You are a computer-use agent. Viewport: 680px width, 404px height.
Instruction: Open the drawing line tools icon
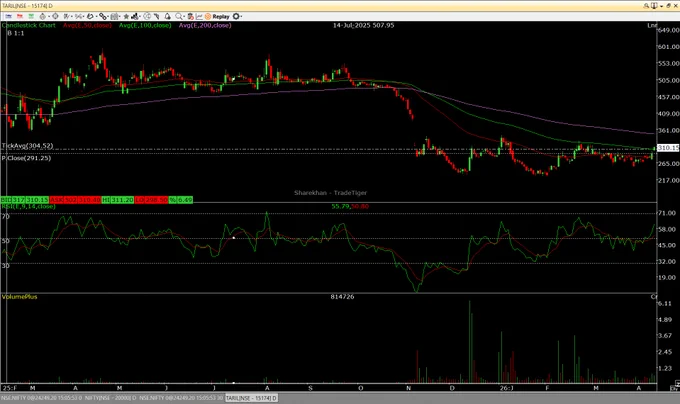tap(66, 16)
